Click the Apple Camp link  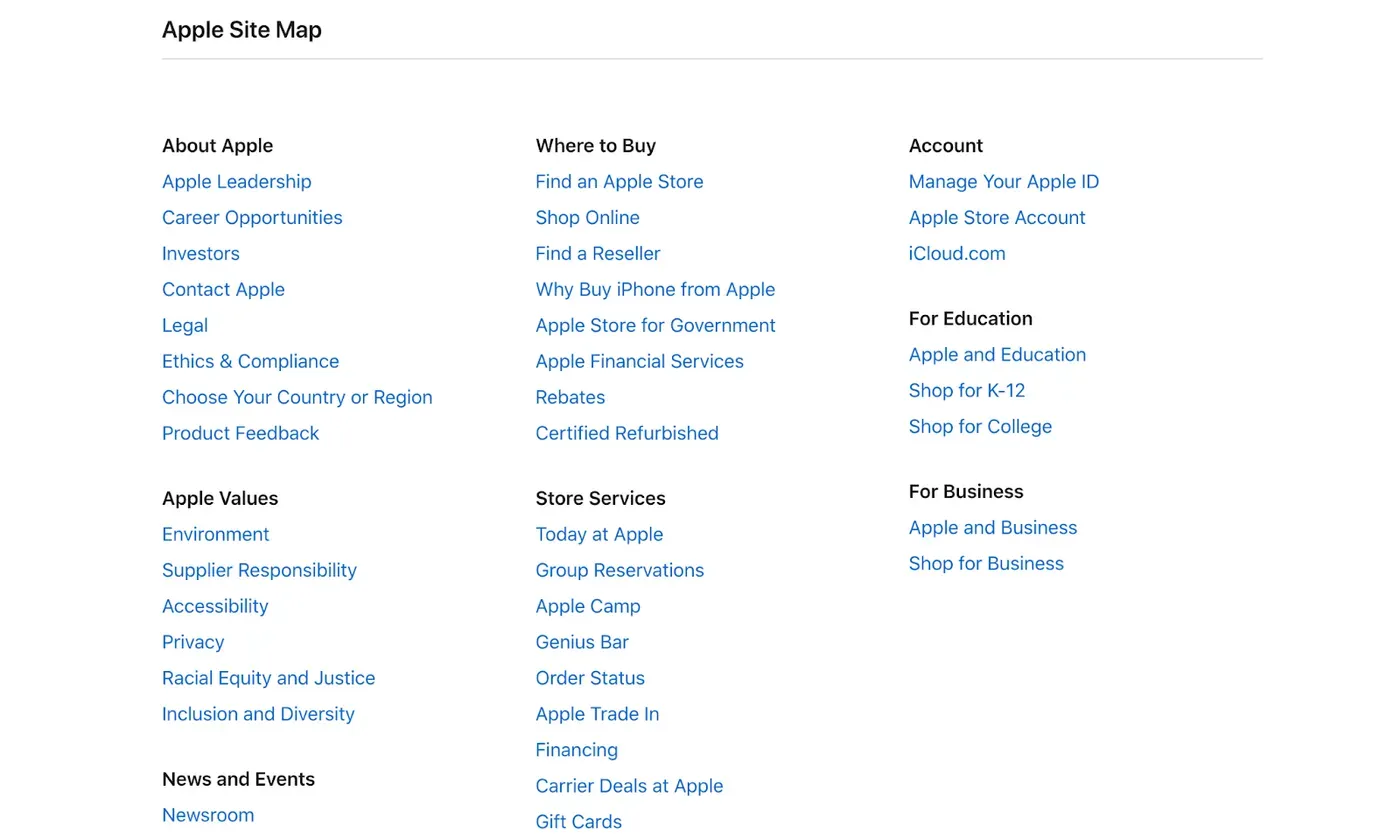(x=588, y=606)
